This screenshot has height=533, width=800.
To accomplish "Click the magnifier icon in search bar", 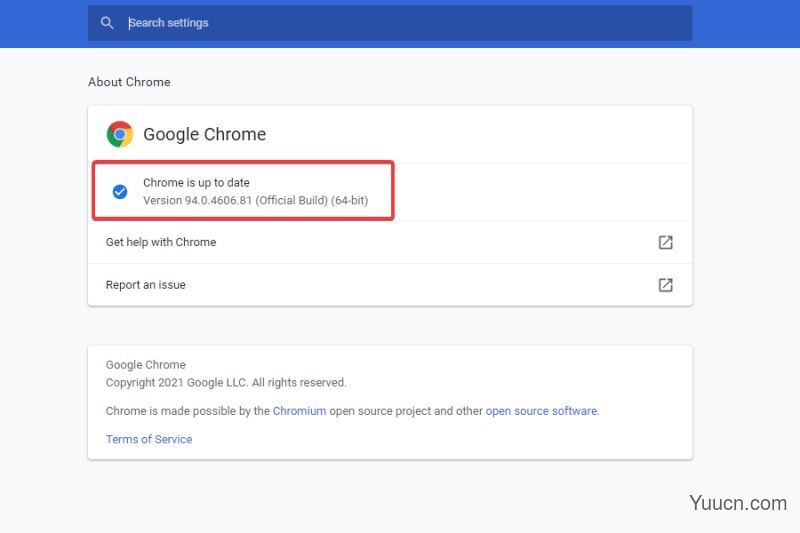I will pos(107,23).
